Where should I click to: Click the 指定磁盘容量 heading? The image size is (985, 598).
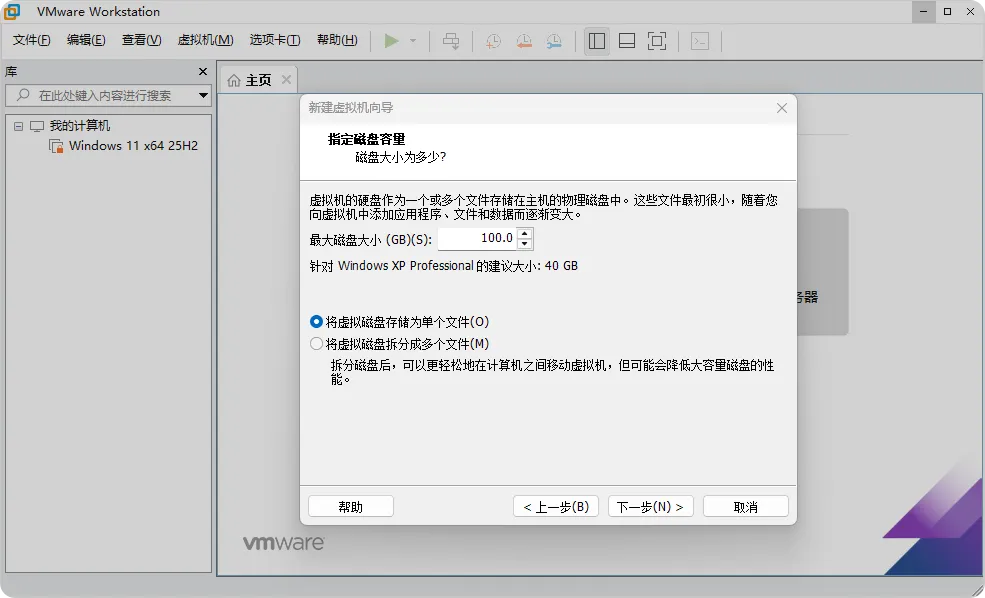[366, 139]
